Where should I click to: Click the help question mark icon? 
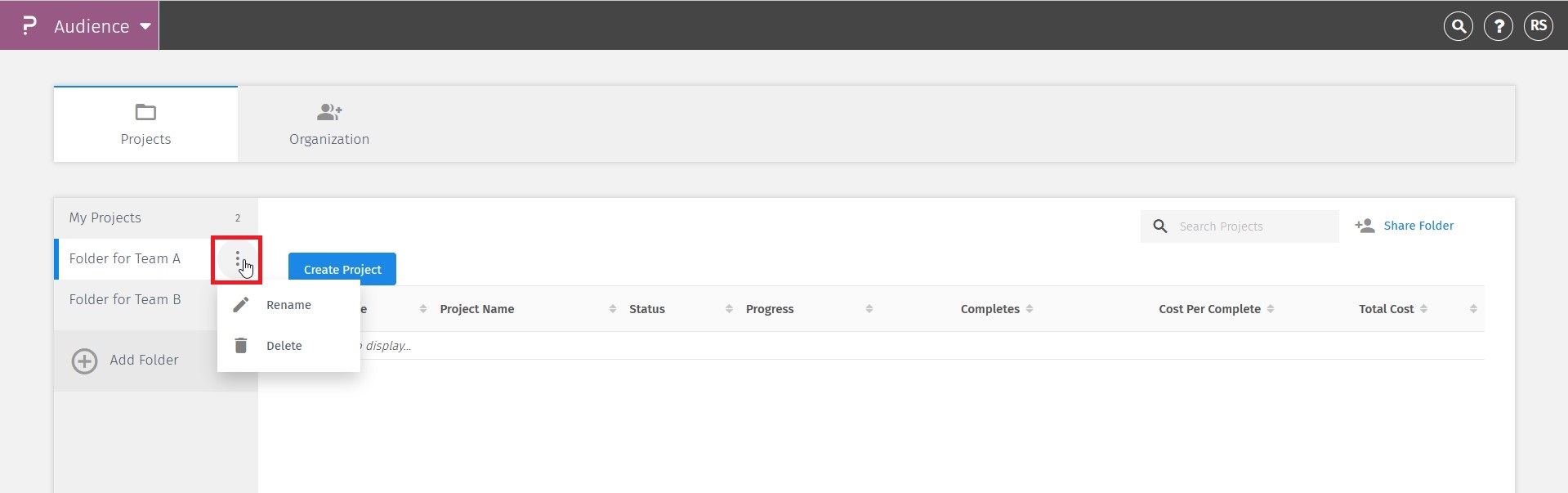1499,25
